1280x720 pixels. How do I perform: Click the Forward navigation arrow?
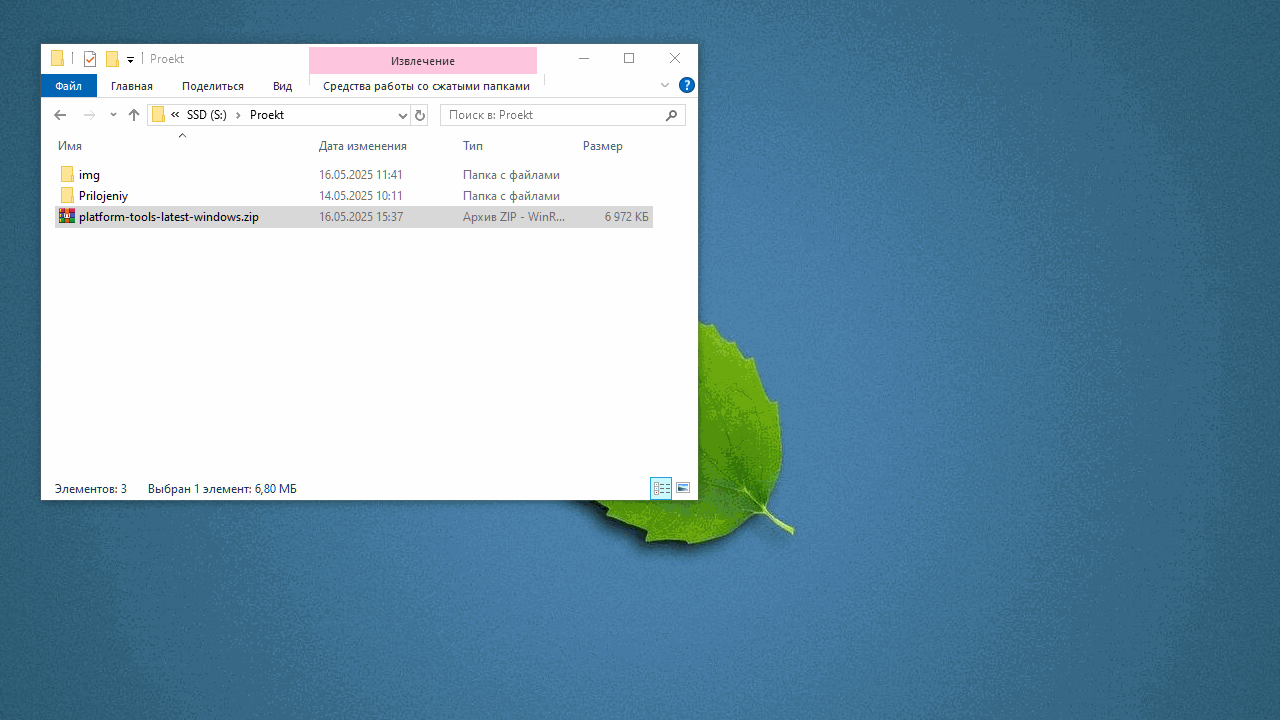tap(89, 115)
